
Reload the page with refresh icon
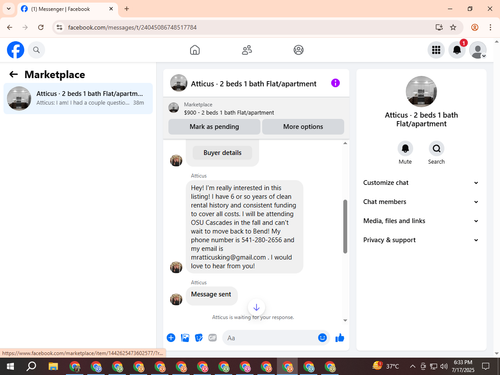tap(41, 27)
